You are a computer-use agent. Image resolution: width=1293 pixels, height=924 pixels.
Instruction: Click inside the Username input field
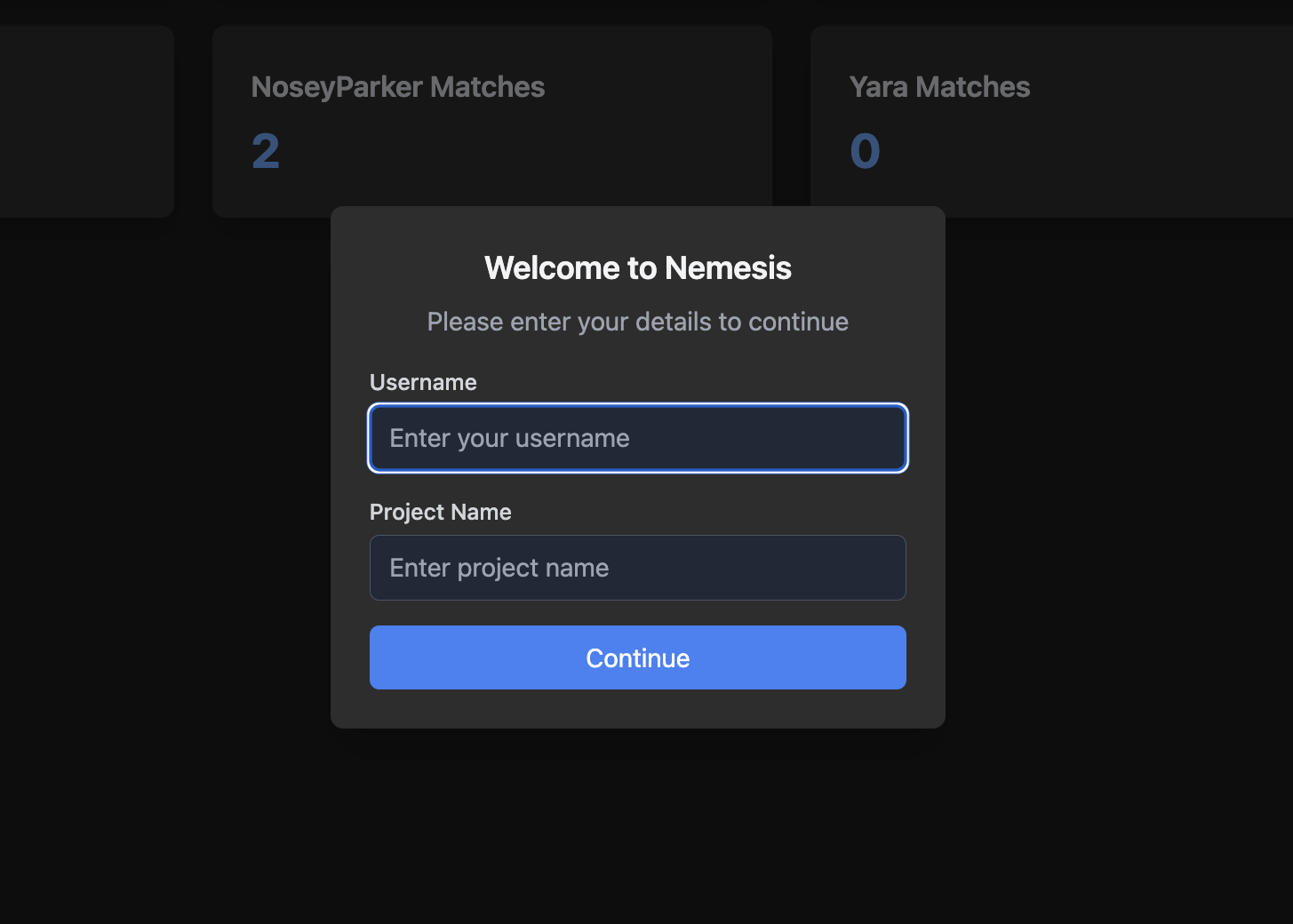coord(637,437)
